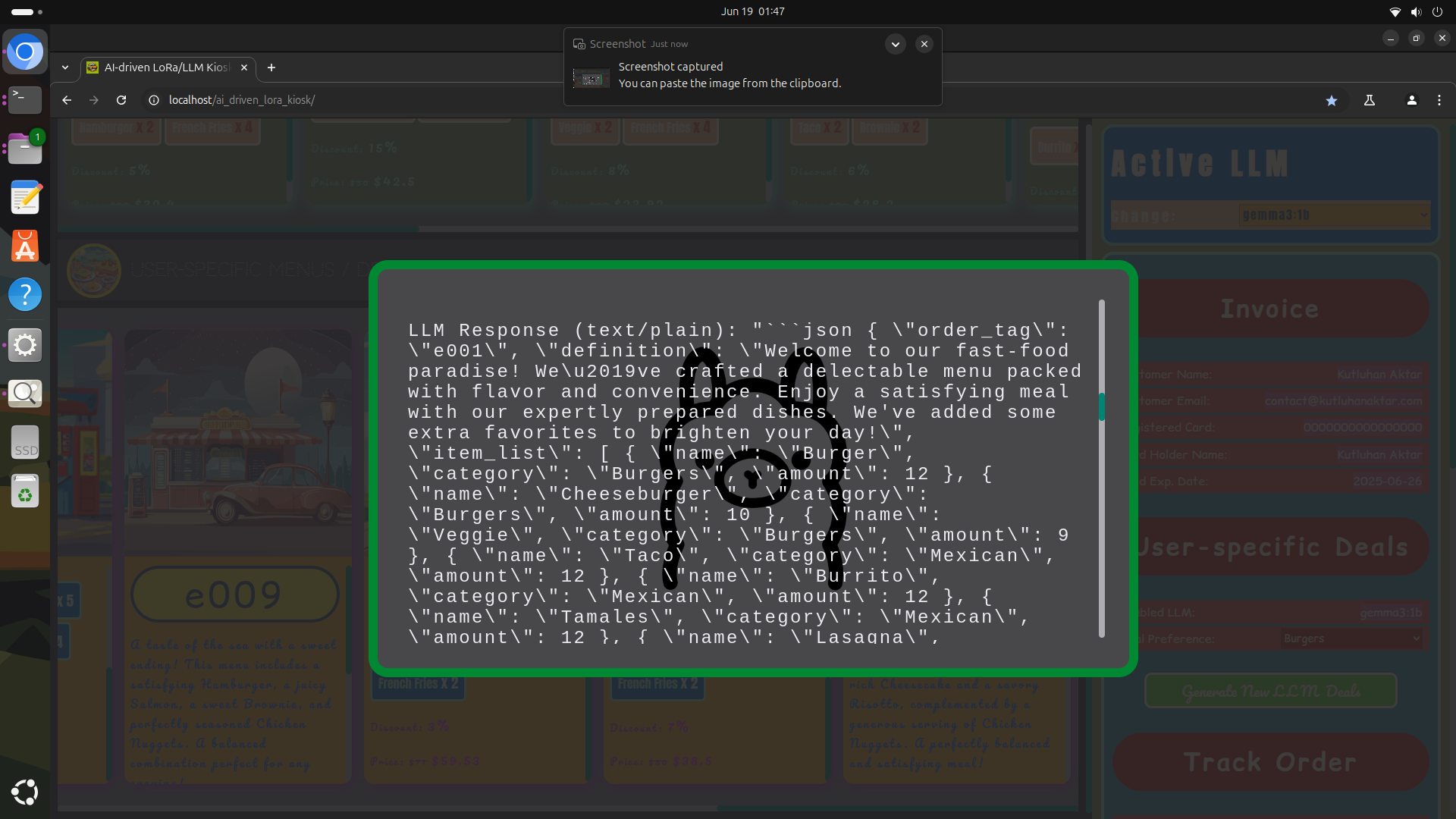This screenshot has width=1456, height=819.
Task: Open the Burgers meal preference dropdown
Action: 1352,639
